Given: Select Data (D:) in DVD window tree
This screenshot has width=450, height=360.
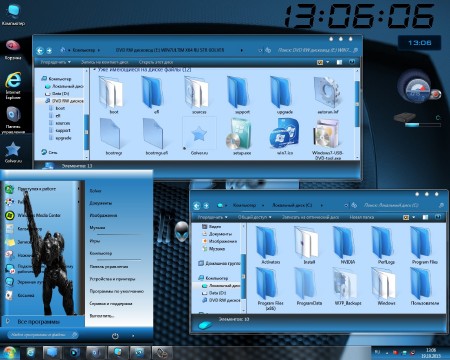Looking at the screenshot, I should 57,94.
